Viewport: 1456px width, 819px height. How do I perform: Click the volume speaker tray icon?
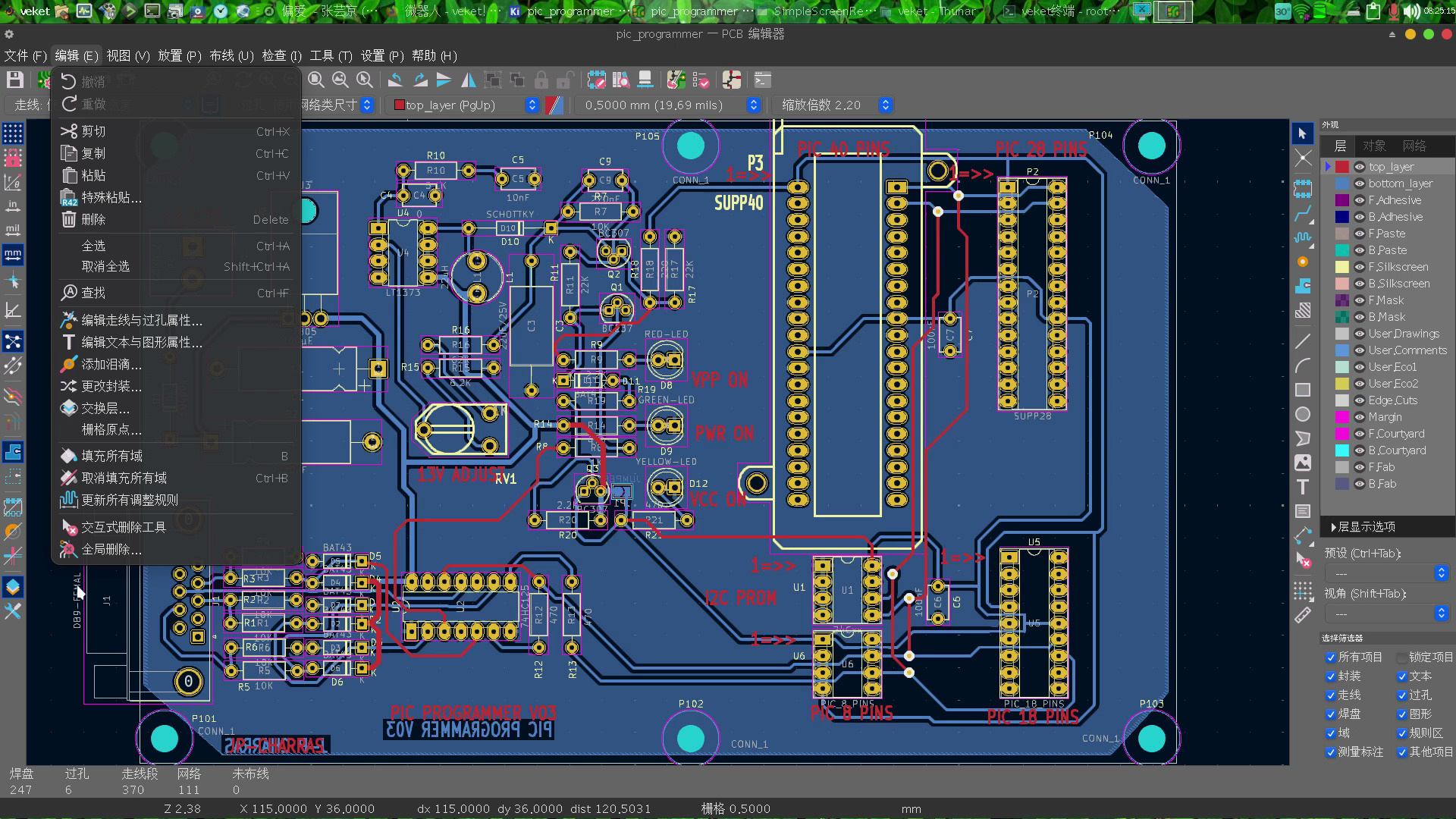[x=1411, y=11]
